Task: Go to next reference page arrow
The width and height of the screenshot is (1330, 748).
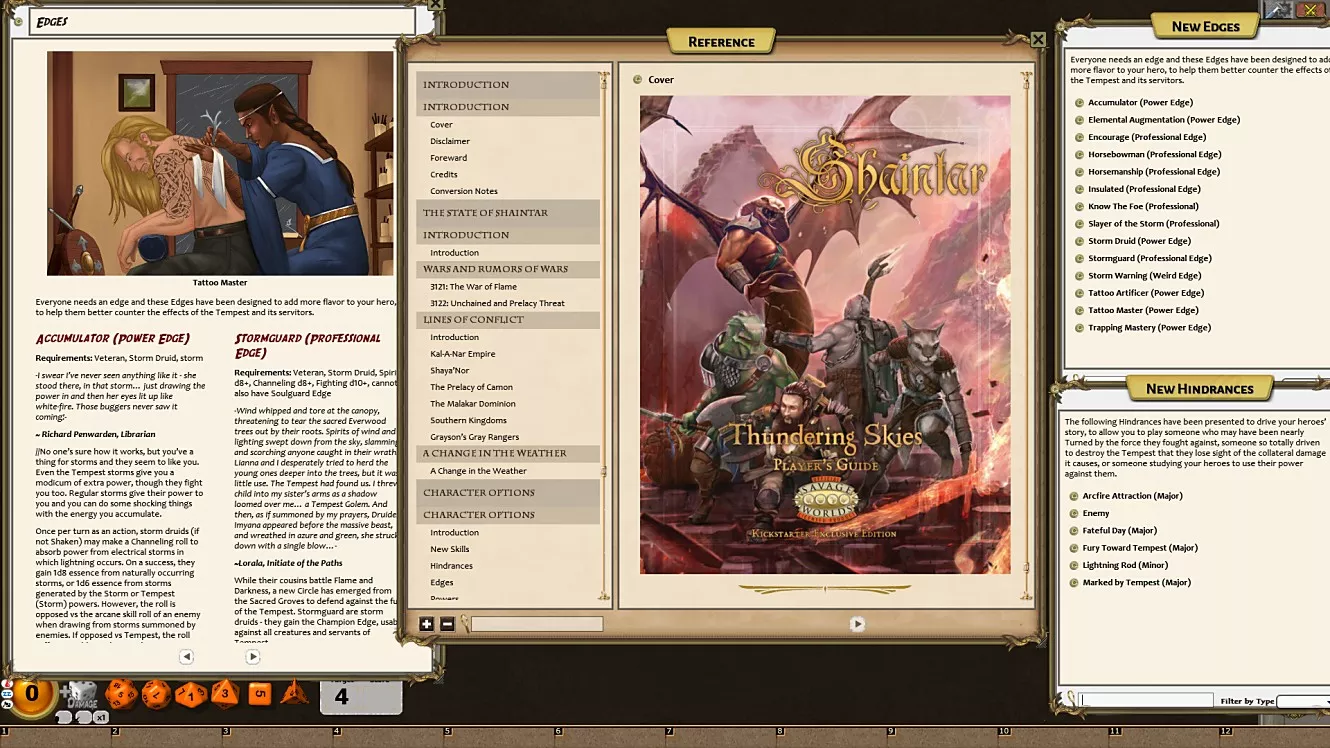Action: [x=857, y=624]
